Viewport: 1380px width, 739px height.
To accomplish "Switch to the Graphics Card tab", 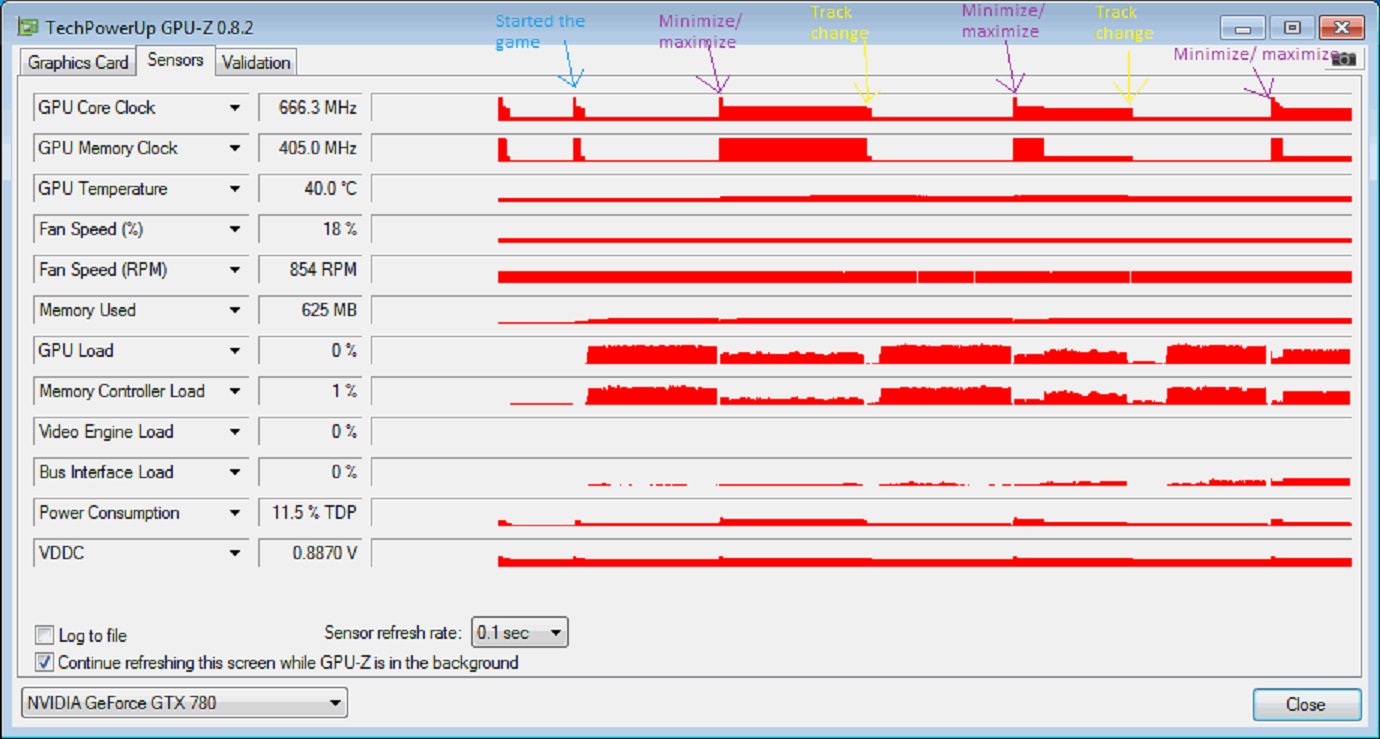I will pos(78,62).
